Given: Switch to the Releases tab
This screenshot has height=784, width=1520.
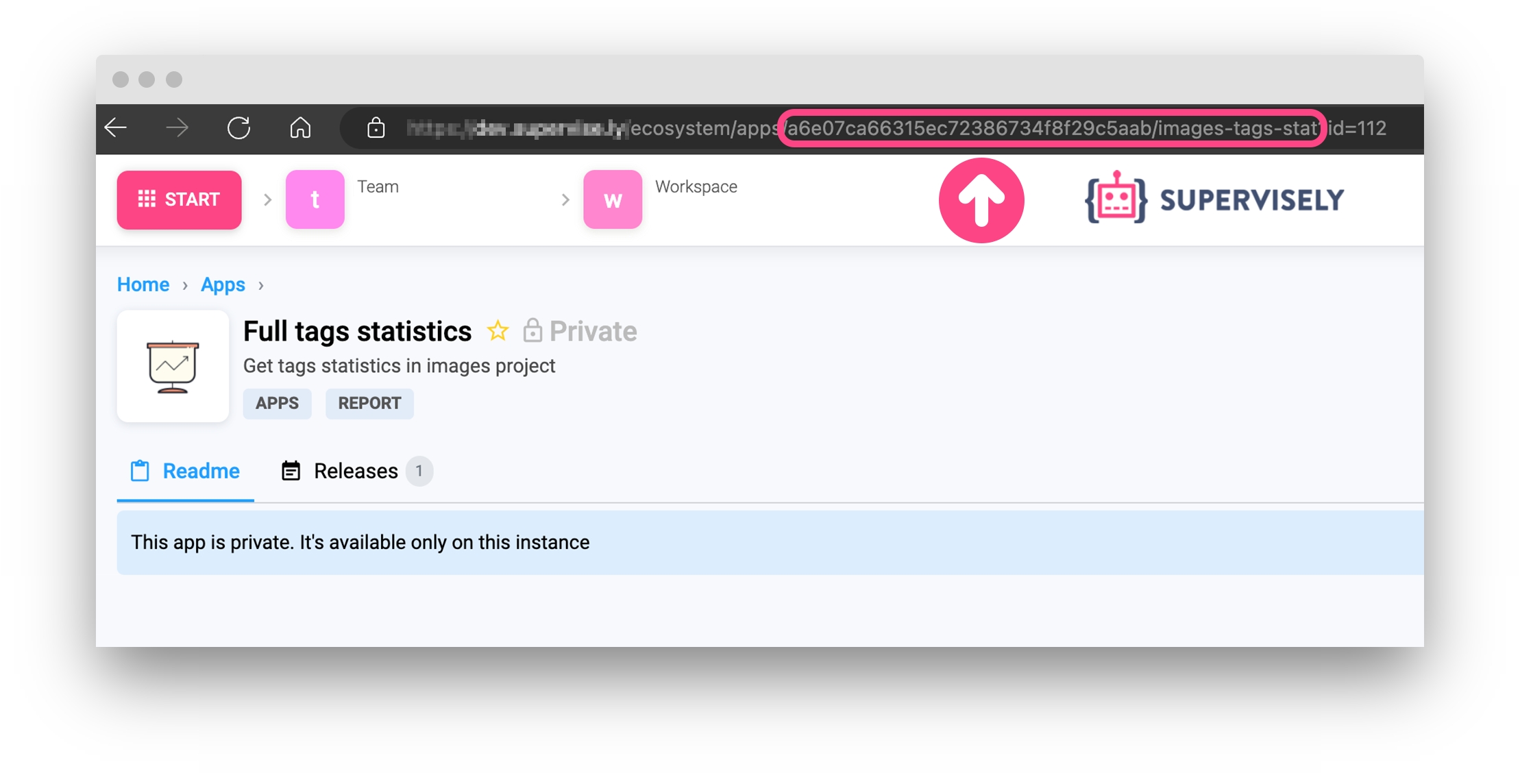Looking at the screenshot, I should (356, 471).
